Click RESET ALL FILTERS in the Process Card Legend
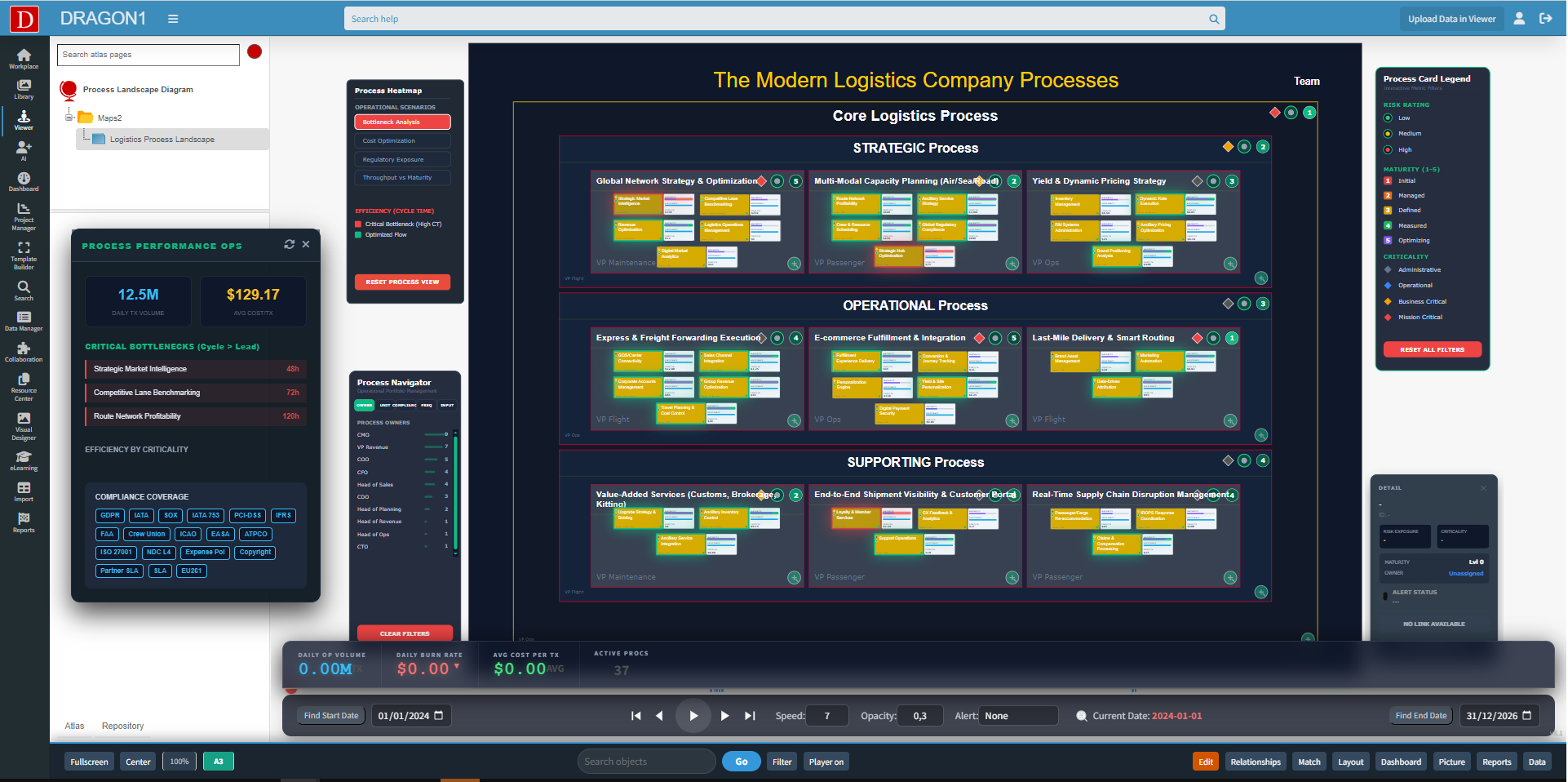The height and width of the screenshot is (782, 1568). [x=1432, y=349]
